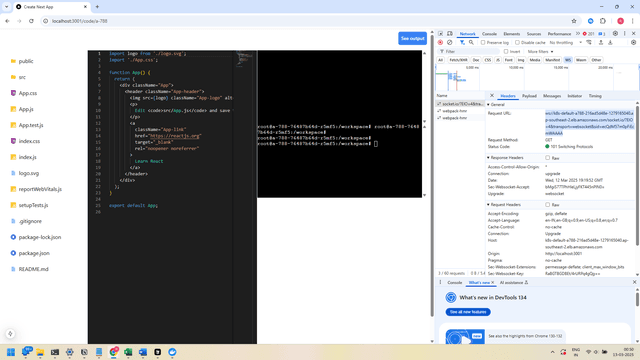640x360 pixels.
Task: Open the Network panel settings gear
Action: click(633, 42)
